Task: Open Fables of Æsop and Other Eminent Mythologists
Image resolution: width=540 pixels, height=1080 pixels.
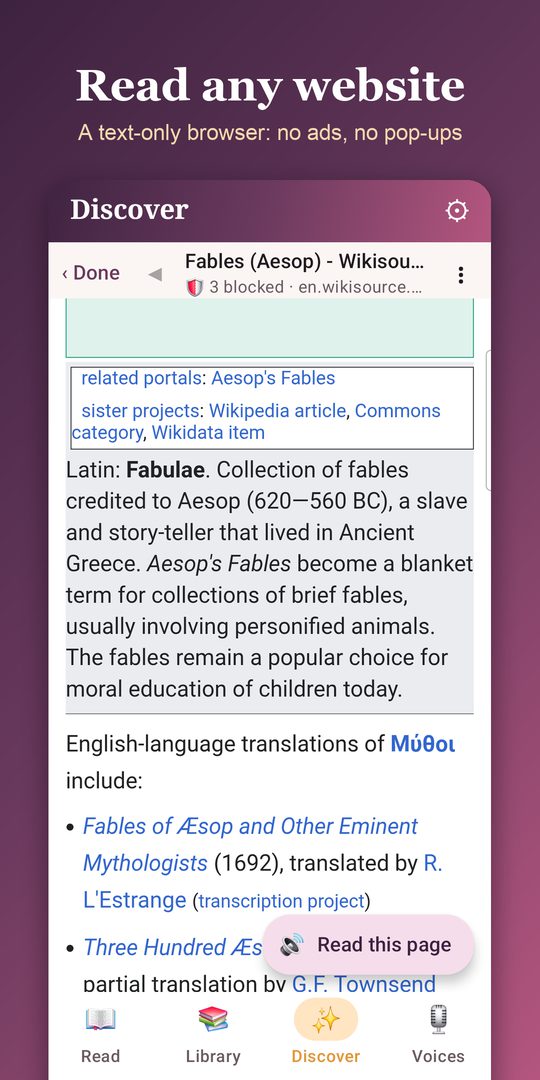Action: click(x=250, y=844)
